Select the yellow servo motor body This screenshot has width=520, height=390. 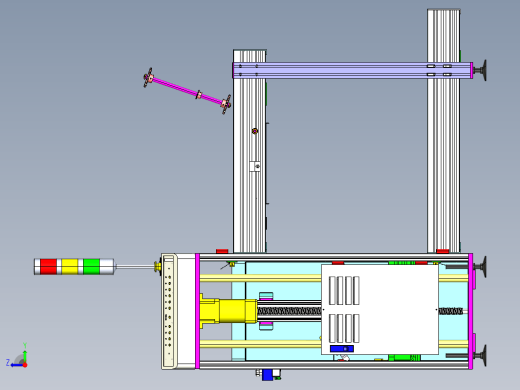pos(229,311)
